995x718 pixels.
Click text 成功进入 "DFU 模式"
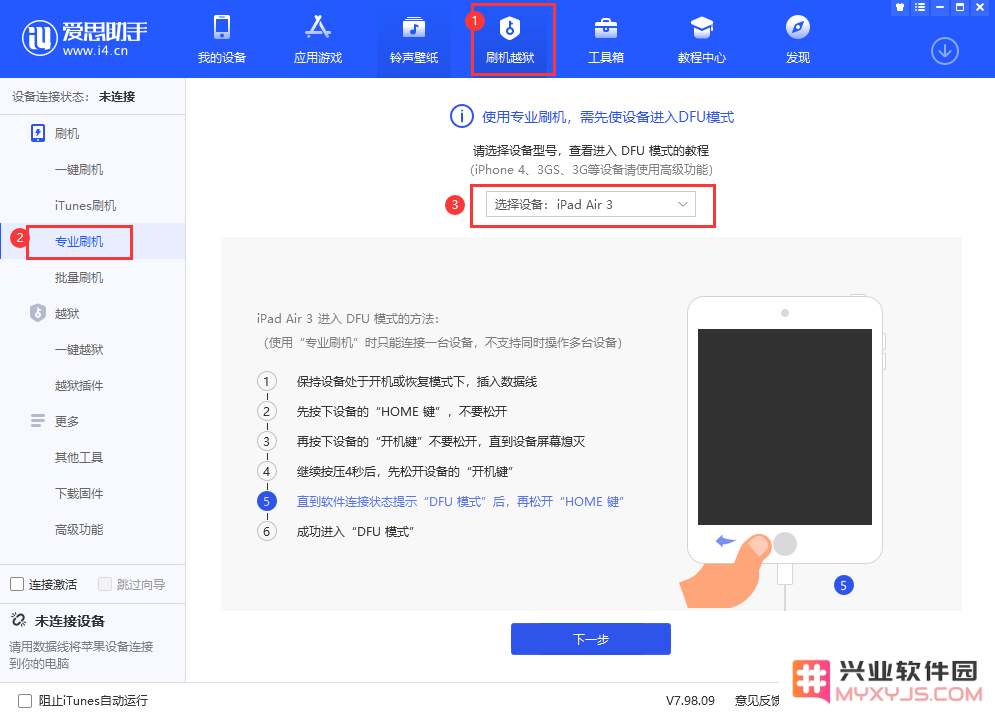[x=355, y=531]
